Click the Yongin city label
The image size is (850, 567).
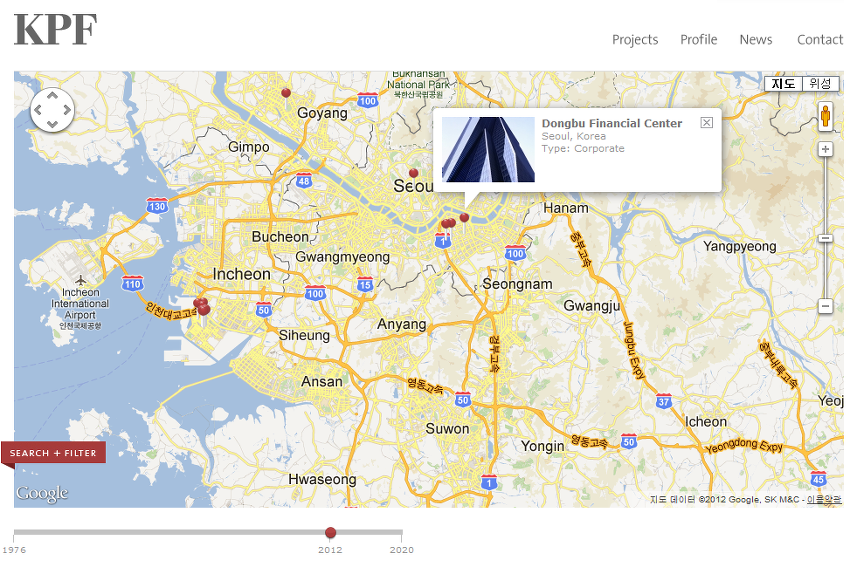pos(542,446)
